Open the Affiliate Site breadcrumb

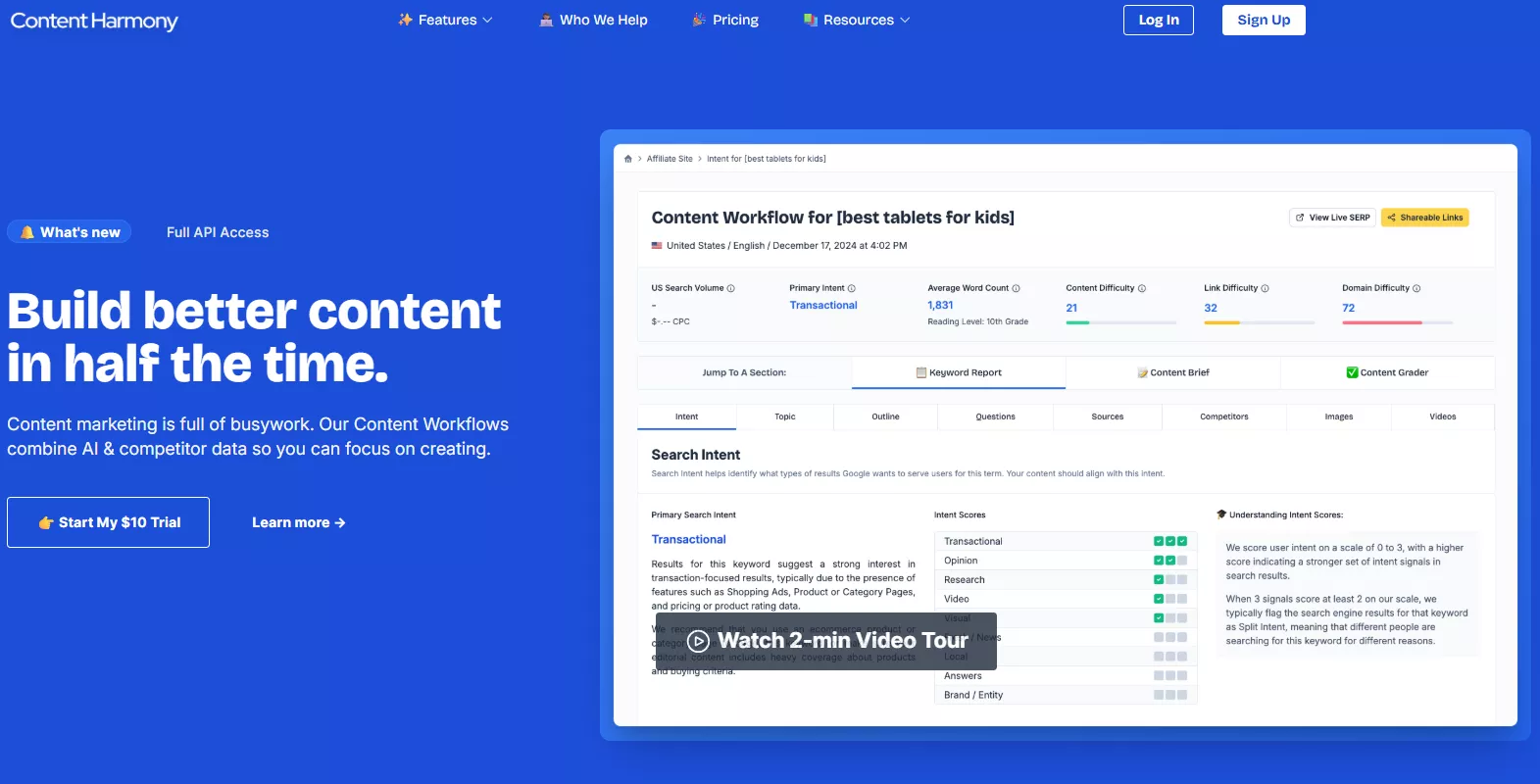point(670,159)
